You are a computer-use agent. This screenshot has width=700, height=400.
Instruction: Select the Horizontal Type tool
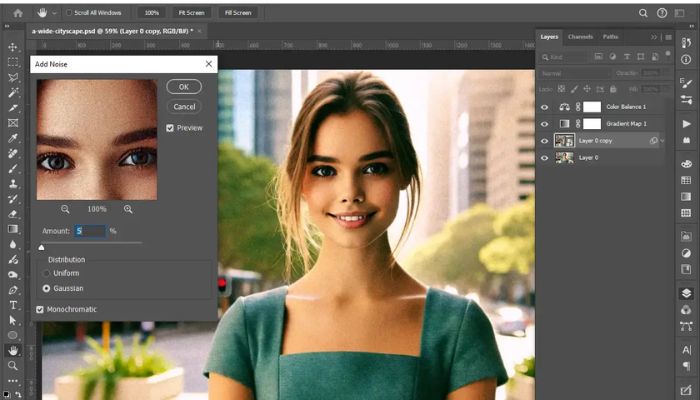(x=13, y=305)
